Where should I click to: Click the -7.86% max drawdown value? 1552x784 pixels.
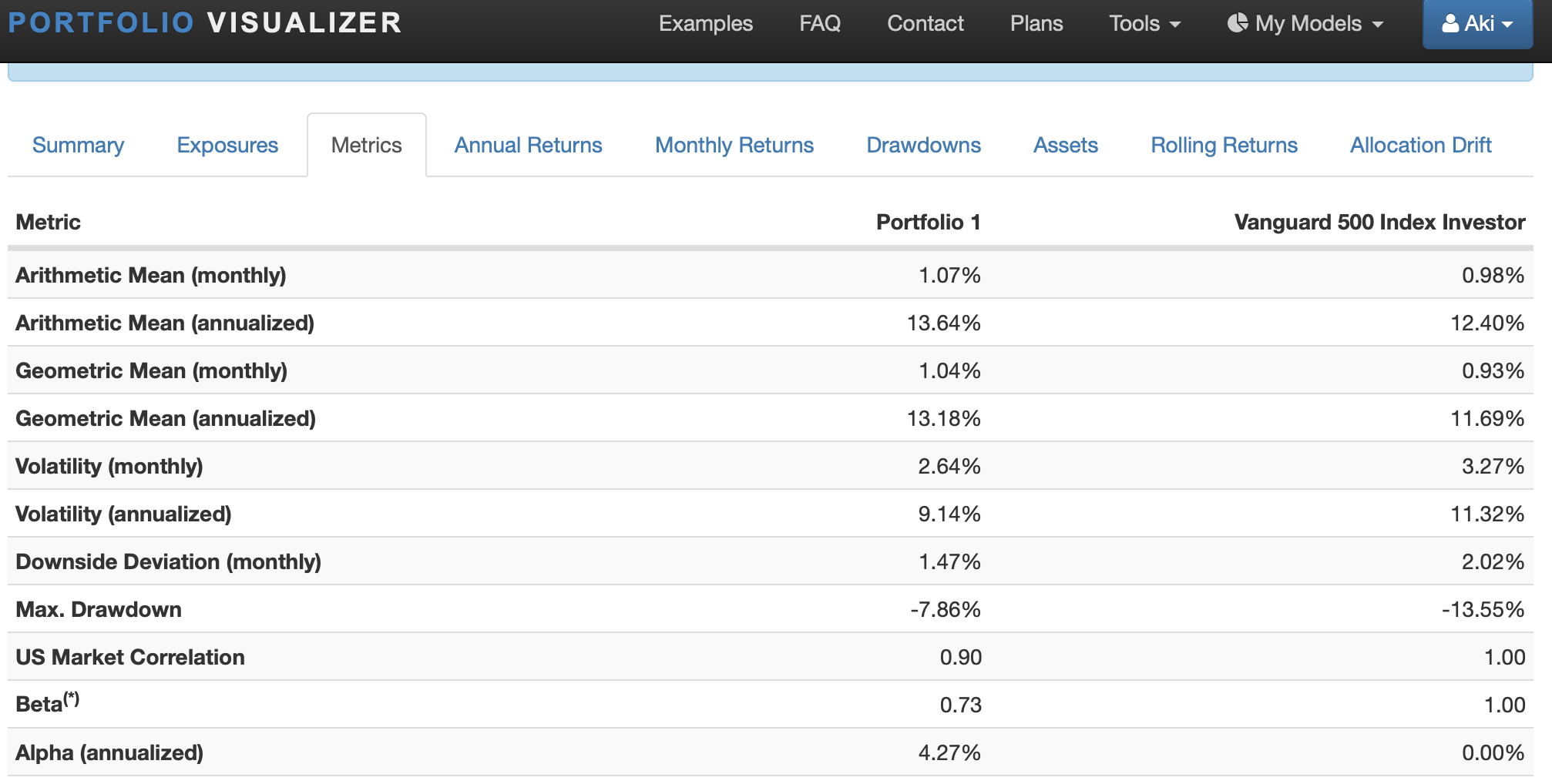coord(946,609)
